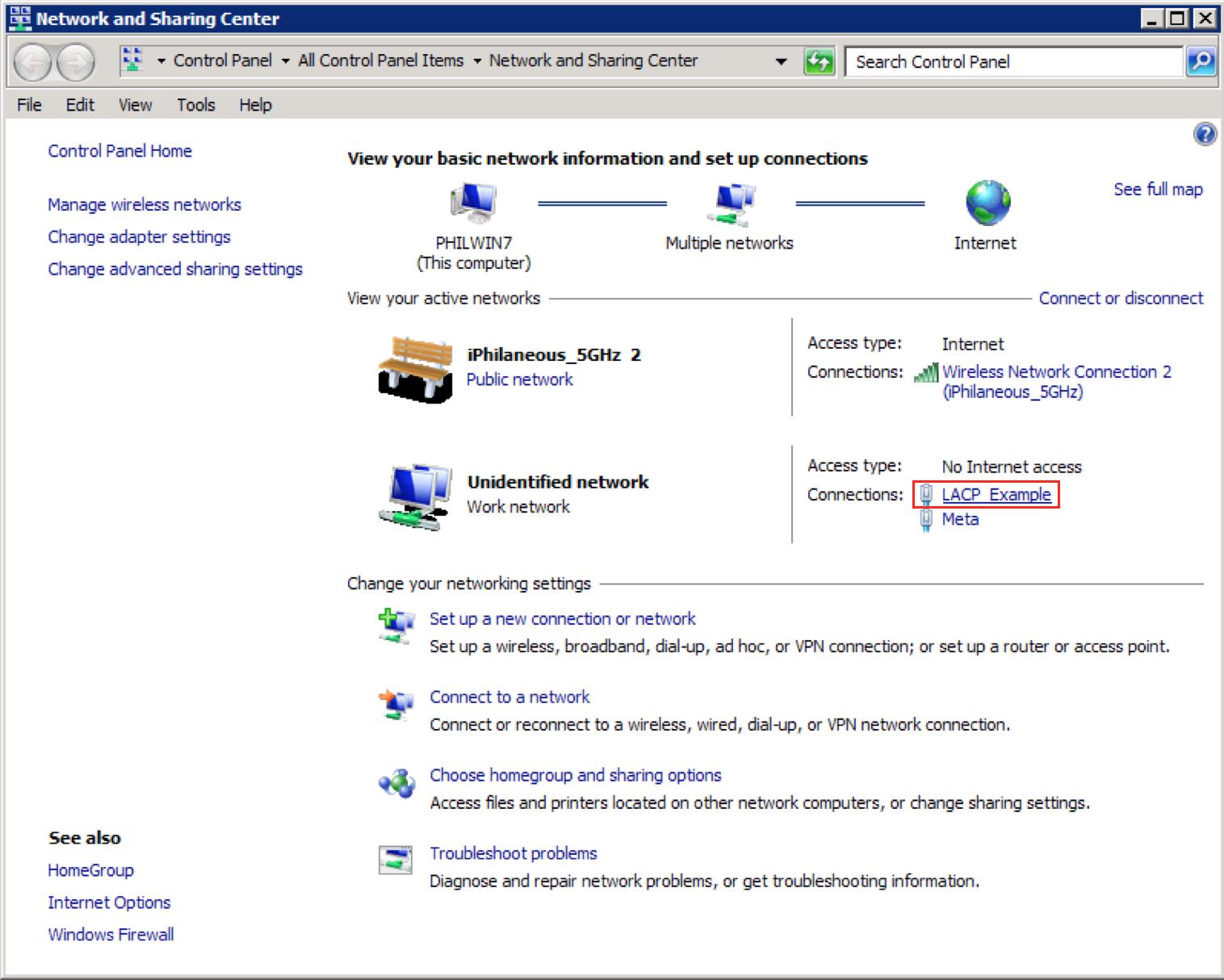1224x980 pixels.
Task: Open Wireless Network Connection 2 status
Action: (1056, 372)
